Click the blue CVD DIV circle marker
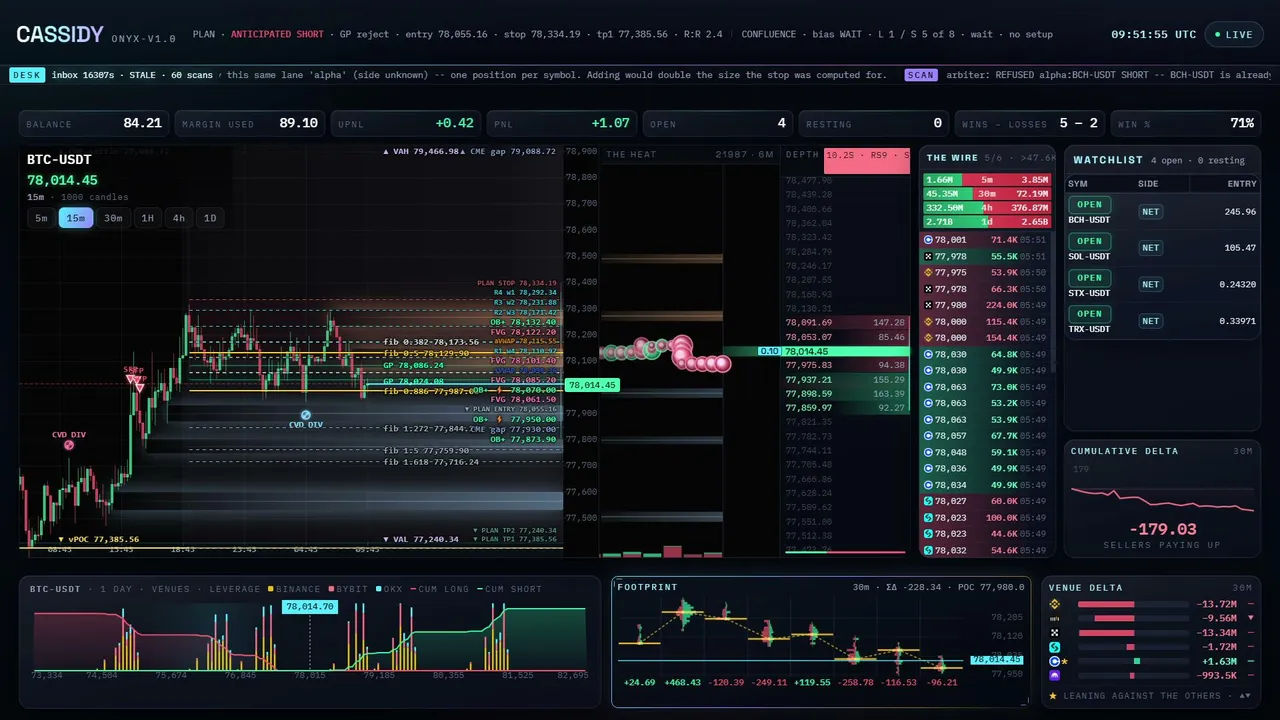 306,414
